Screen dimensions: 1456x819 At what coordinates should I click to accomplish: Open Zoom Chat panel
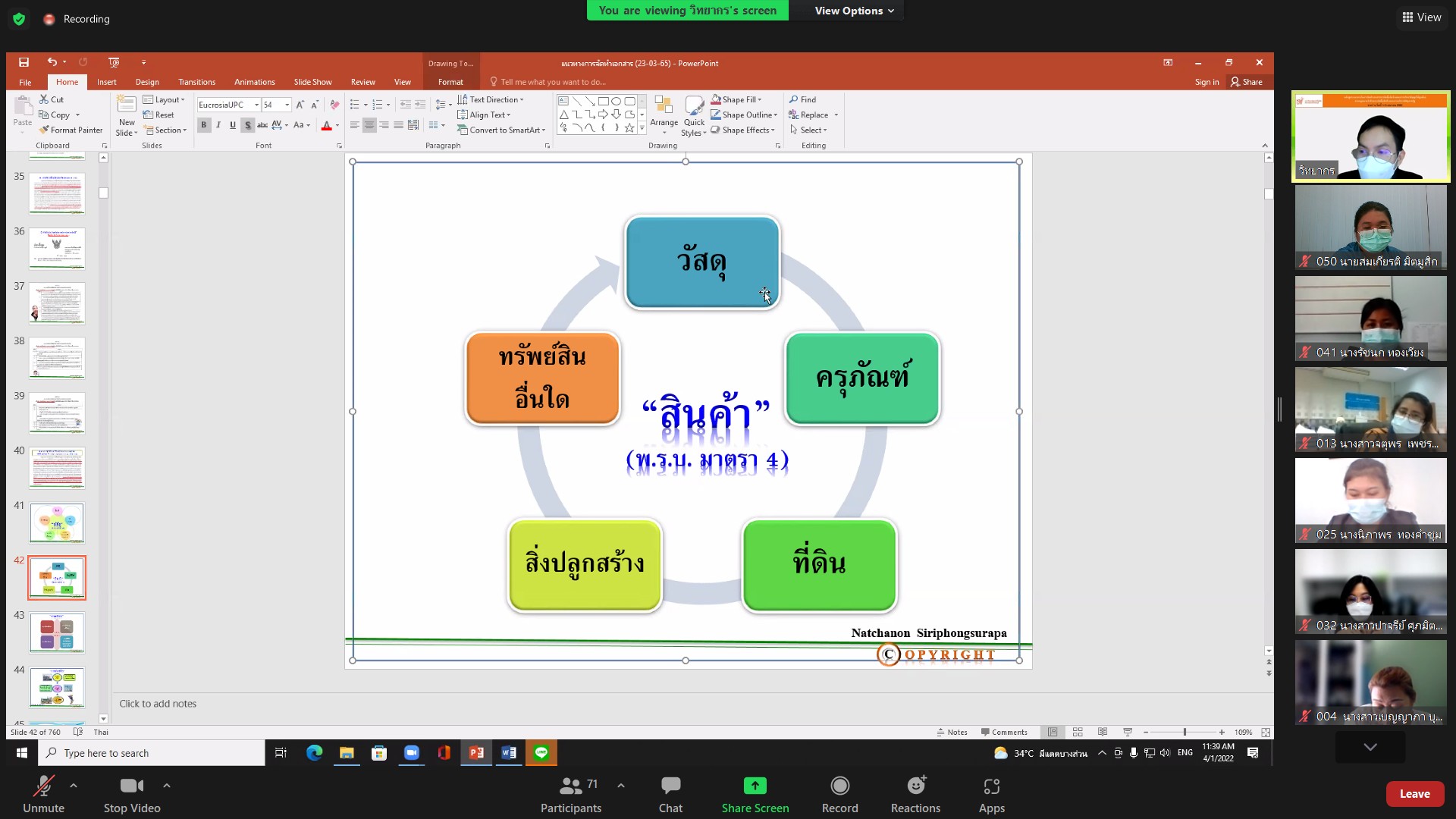670,793
